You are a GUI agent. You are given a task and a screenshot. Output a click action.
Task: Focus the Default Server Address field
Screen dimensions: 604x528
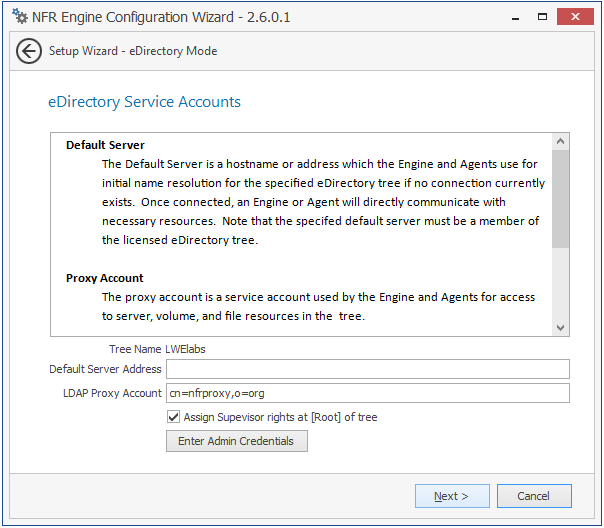[x=367, y=370]
